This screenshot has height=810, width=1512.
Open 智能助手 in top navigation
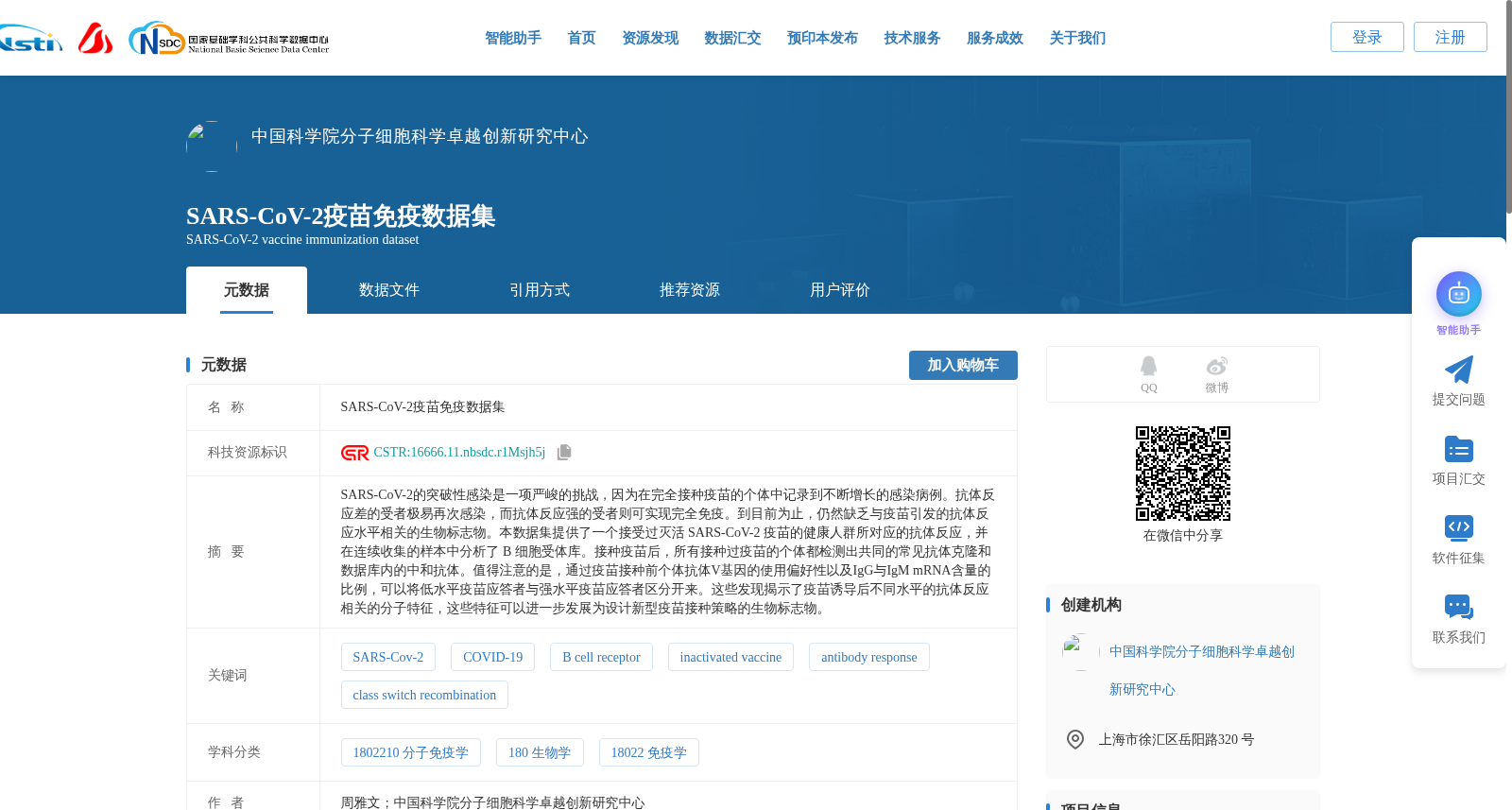(x=513, y=38)
